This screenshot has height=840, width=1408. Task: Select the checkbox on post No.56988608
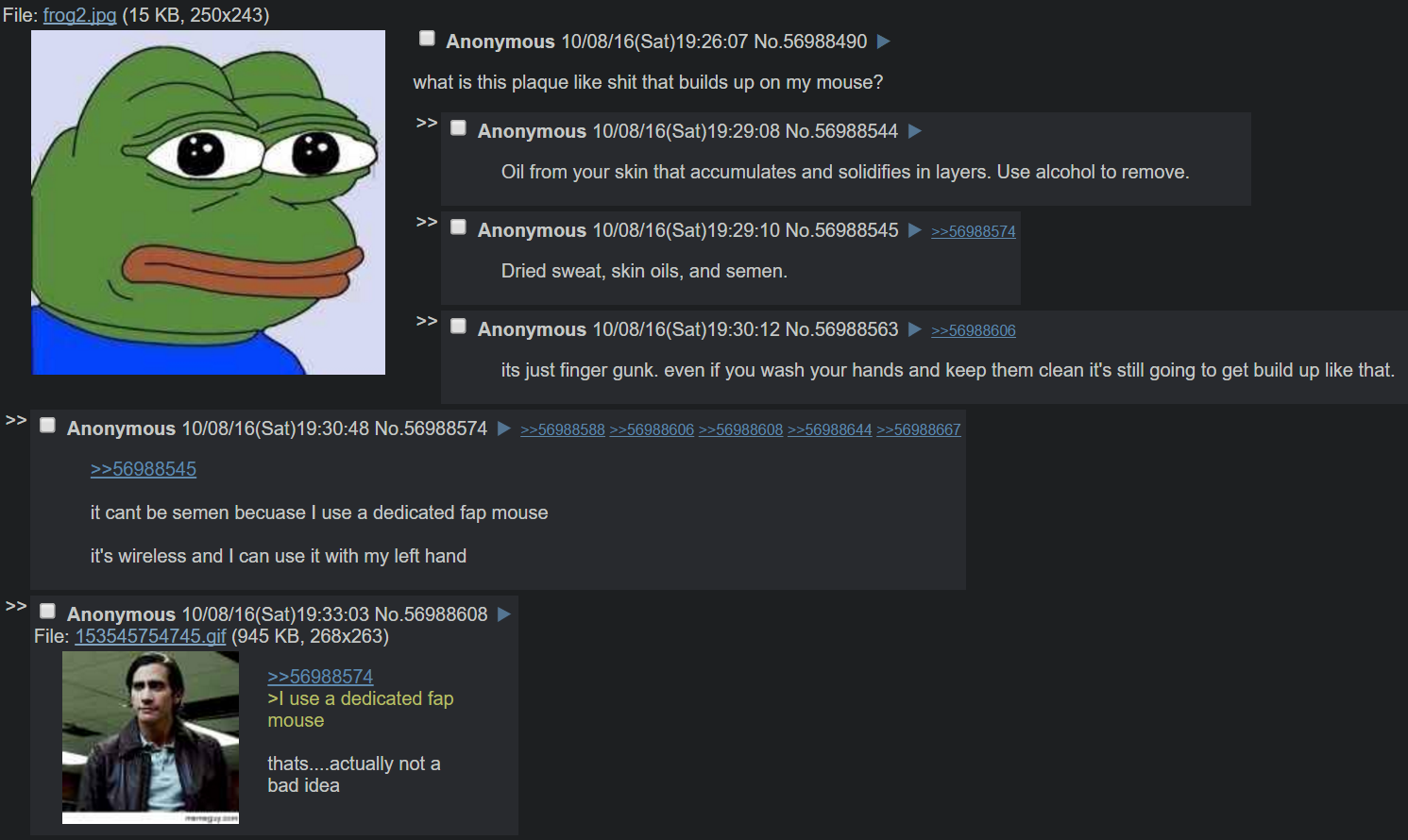click(x=47, y=612)
